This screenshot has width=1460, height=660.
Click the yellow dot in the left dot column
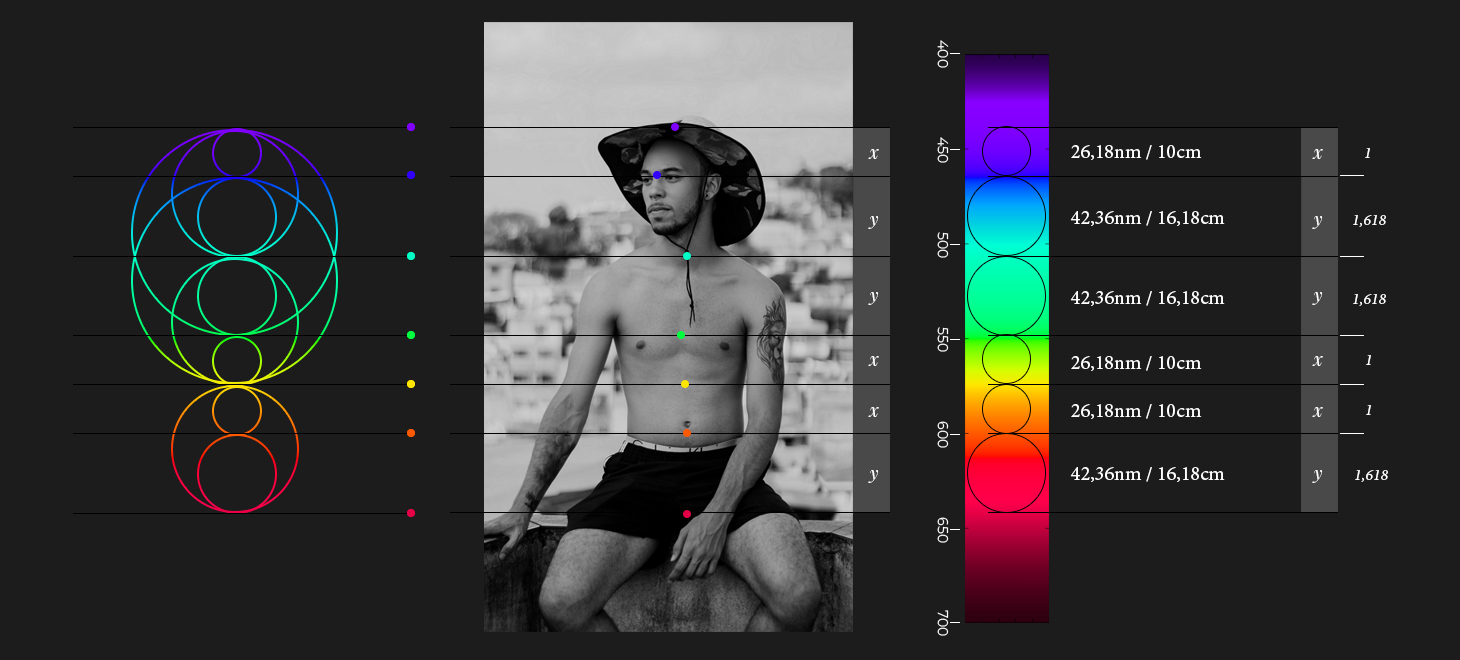[x=411, y=384]
